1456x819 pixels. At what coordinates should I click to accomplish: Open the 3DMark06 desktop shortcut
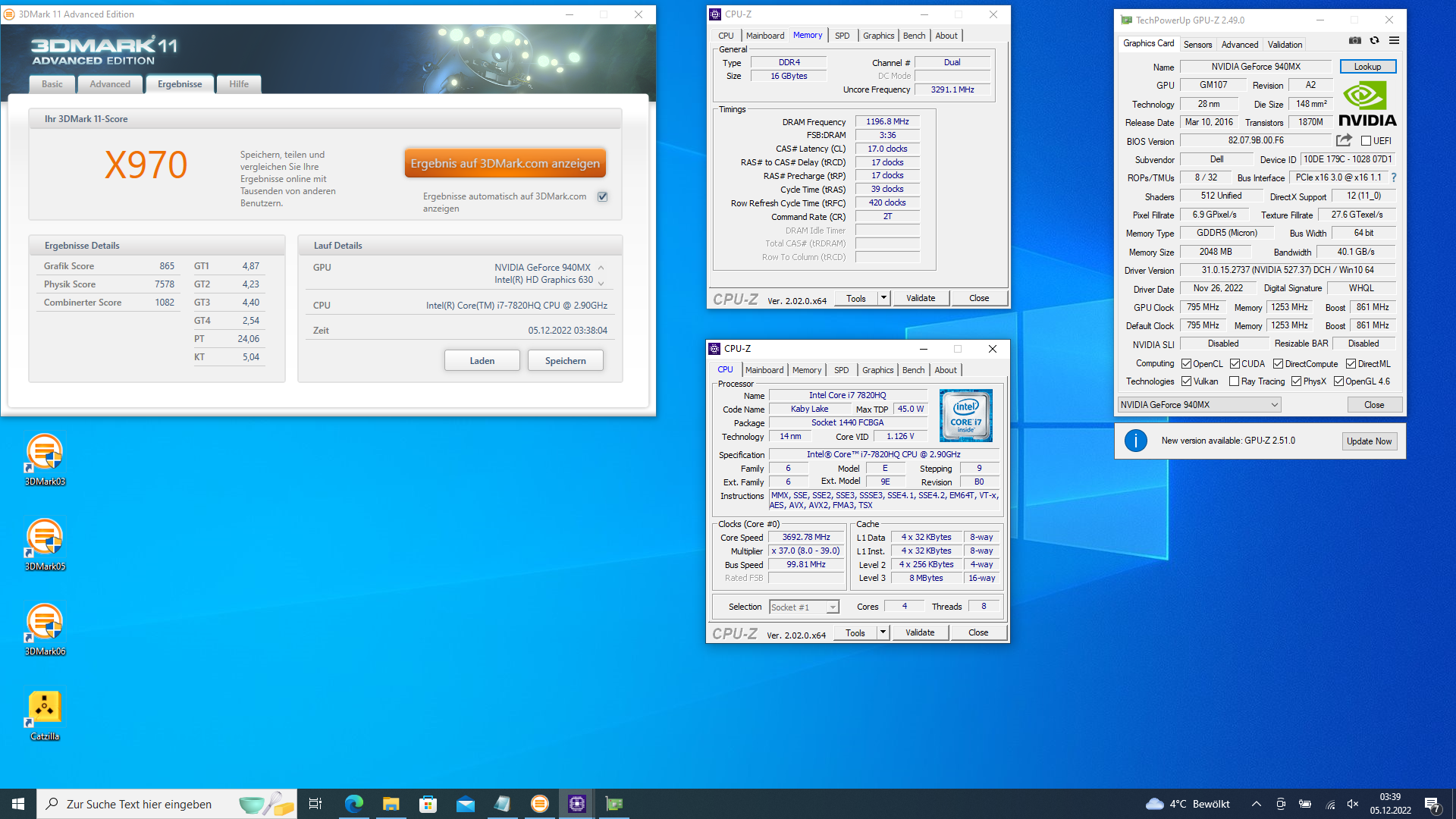[45, 629]
